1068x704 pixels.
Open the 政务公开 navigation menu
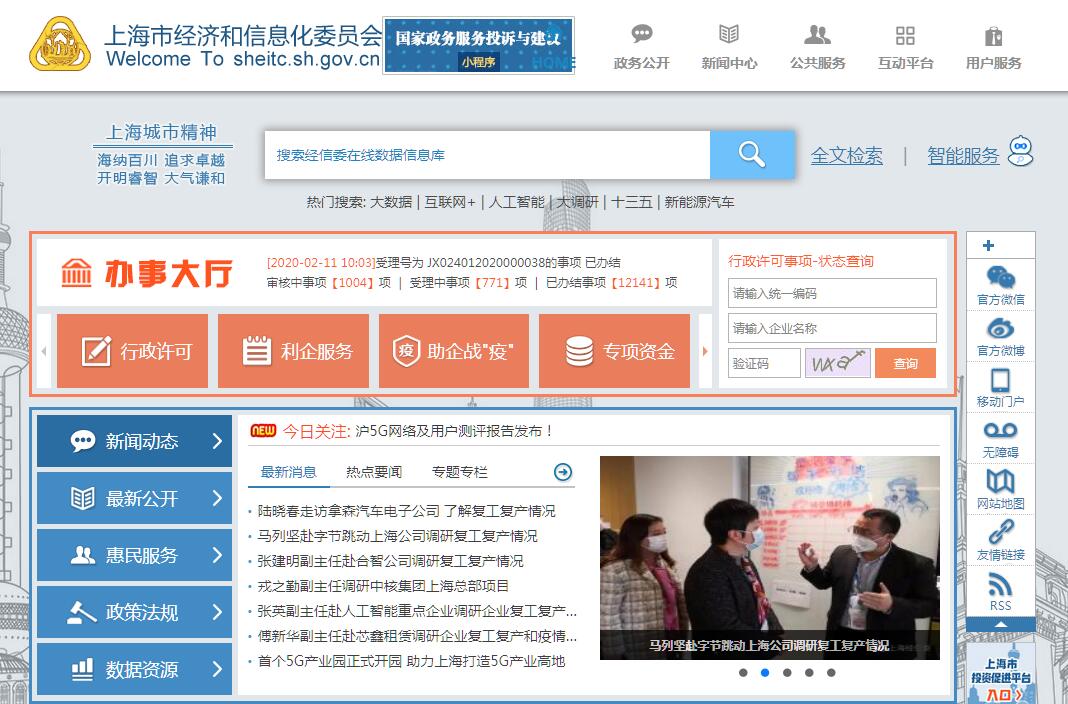641,48
